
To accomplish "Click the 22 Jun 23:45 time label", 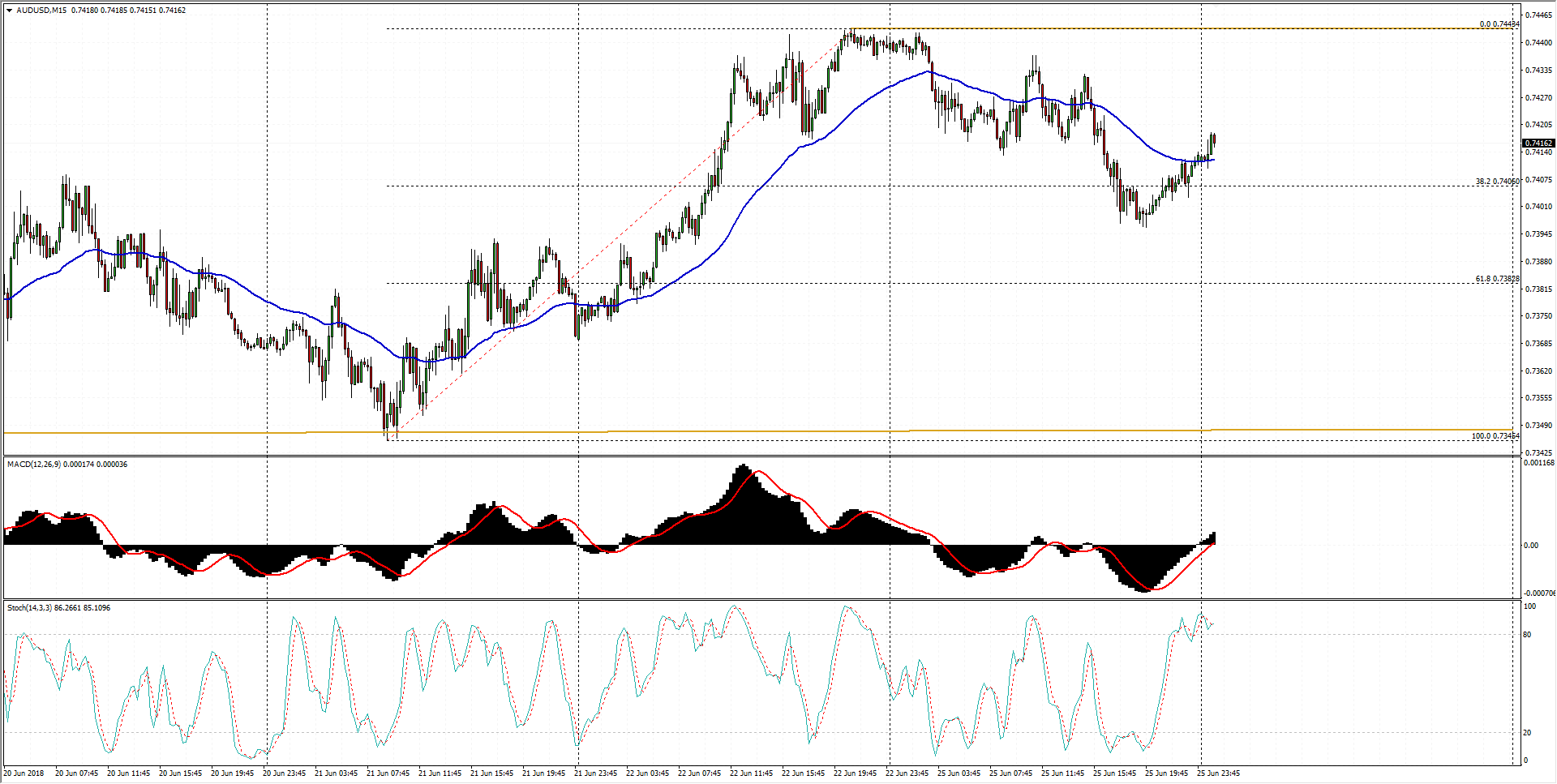I will point(907,773).
